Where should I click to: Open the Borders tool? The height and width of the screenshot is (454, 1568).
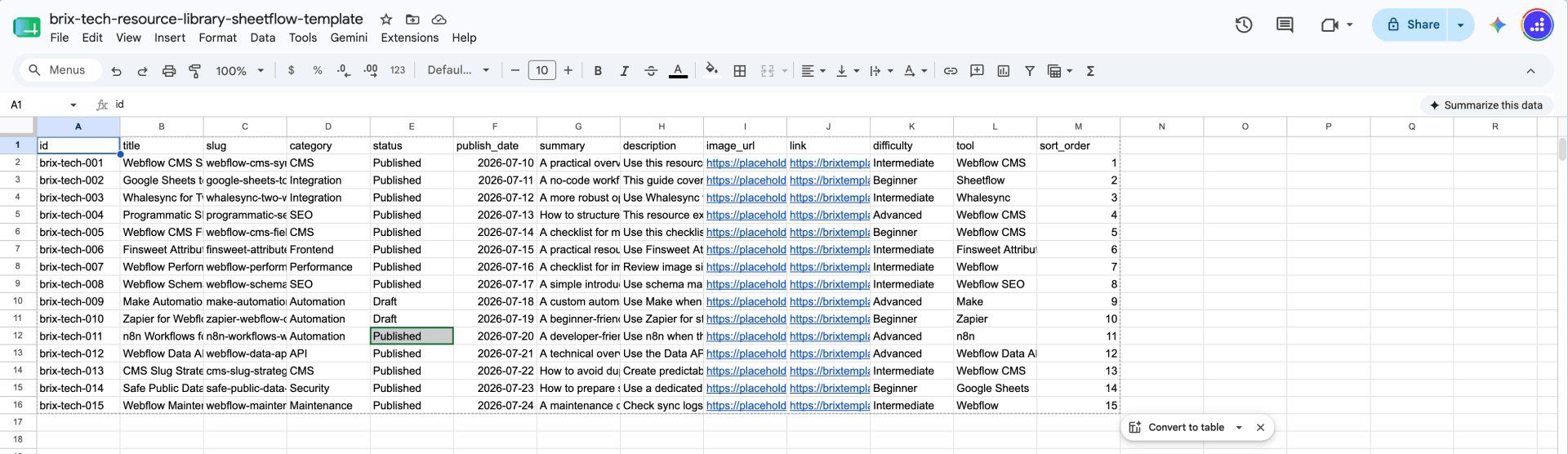(x=740, y=71)
